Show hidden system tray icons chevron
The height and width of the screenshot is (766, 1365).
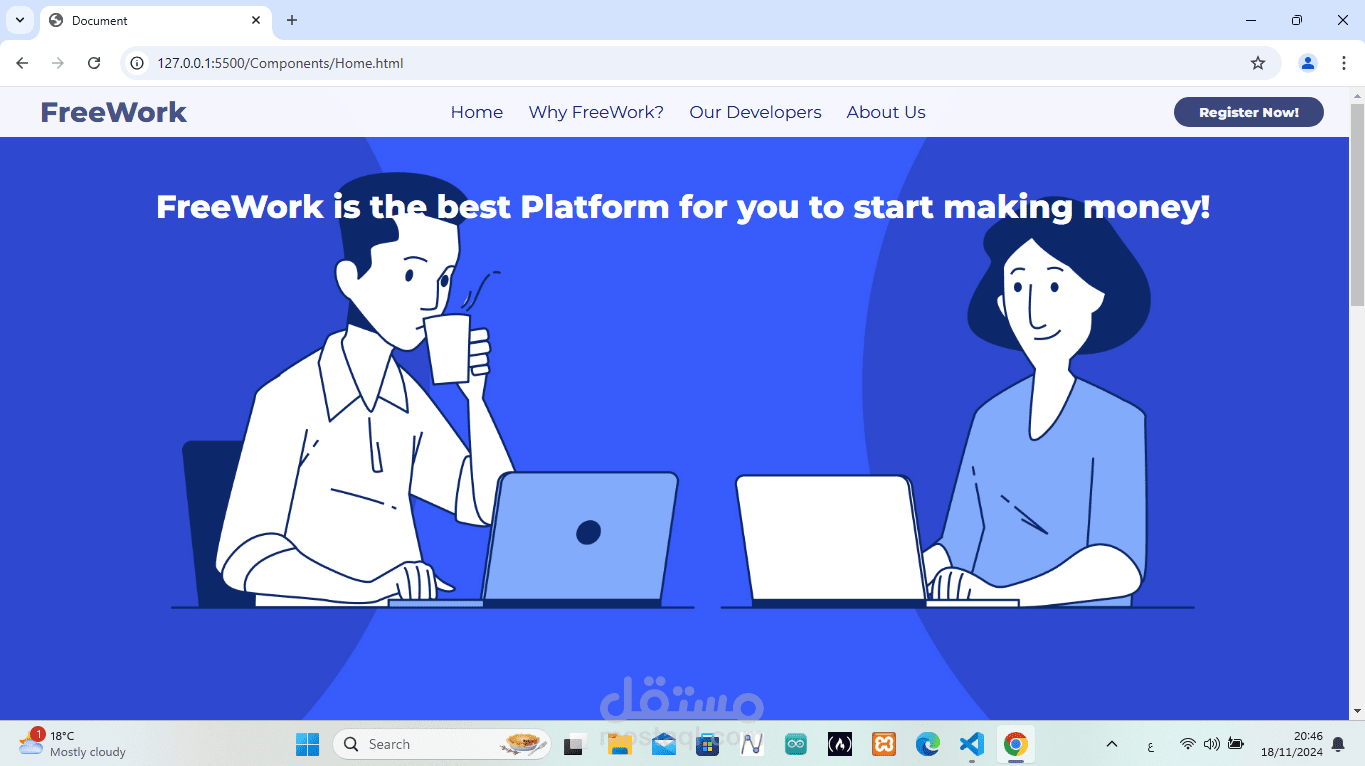1111,744
